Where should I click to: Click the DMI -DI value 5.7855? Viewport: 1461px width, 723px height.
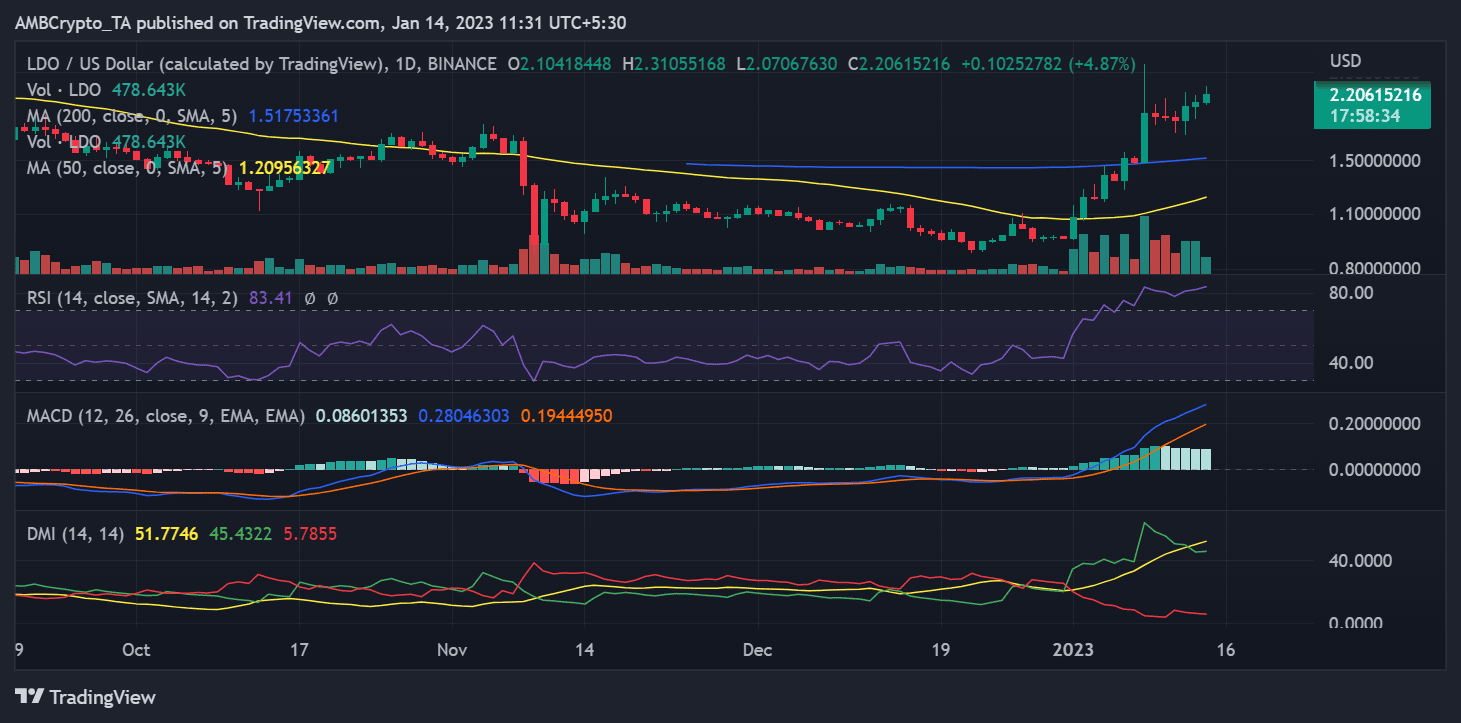click(309, 535)
